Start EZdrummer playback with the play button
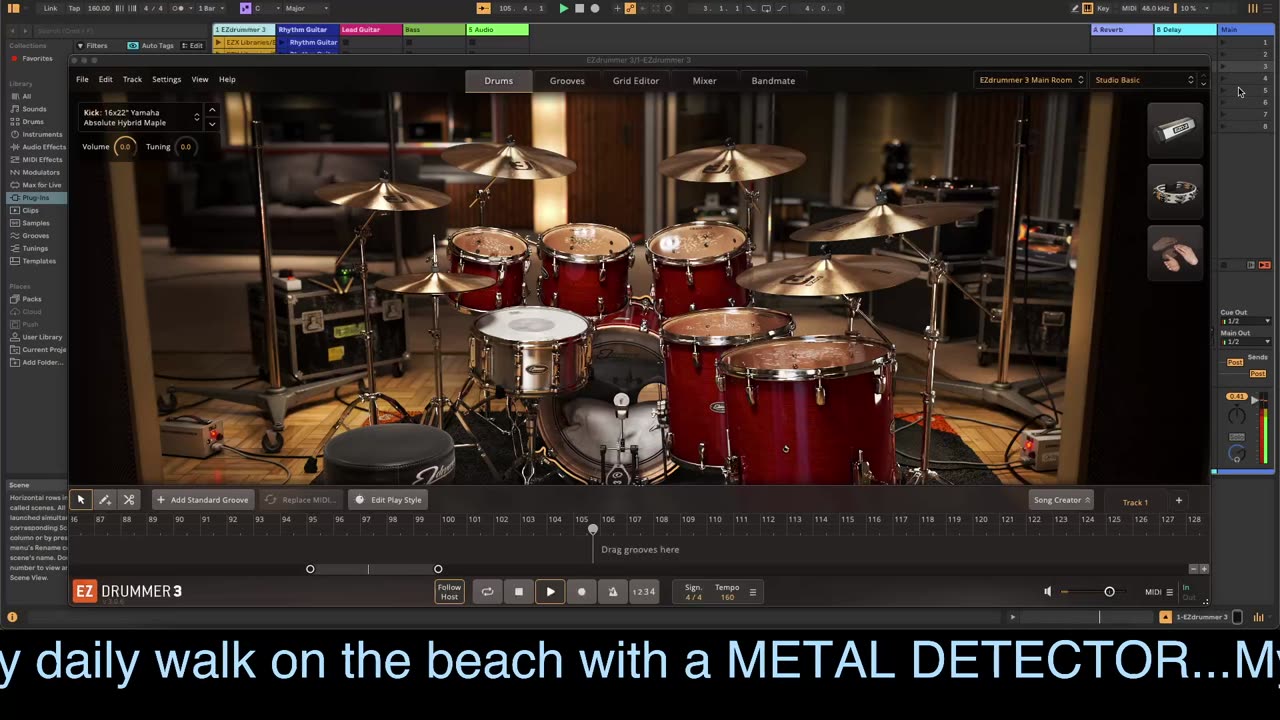Image resolution: width=1280 pixels, height=720 pixels. [550, 591]
